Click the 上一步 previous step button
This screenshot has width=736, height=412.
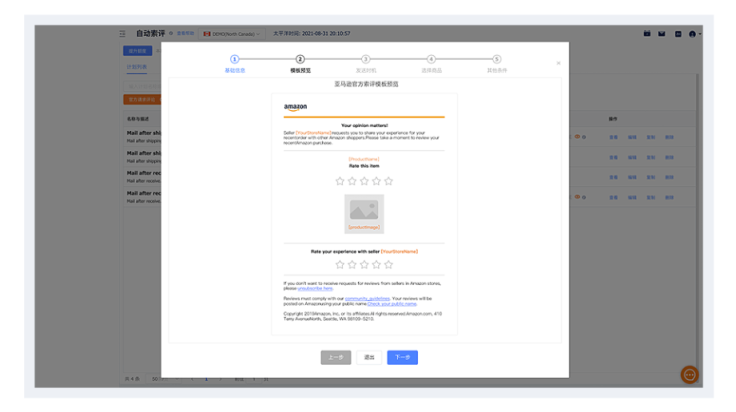(x=336, y=357)
